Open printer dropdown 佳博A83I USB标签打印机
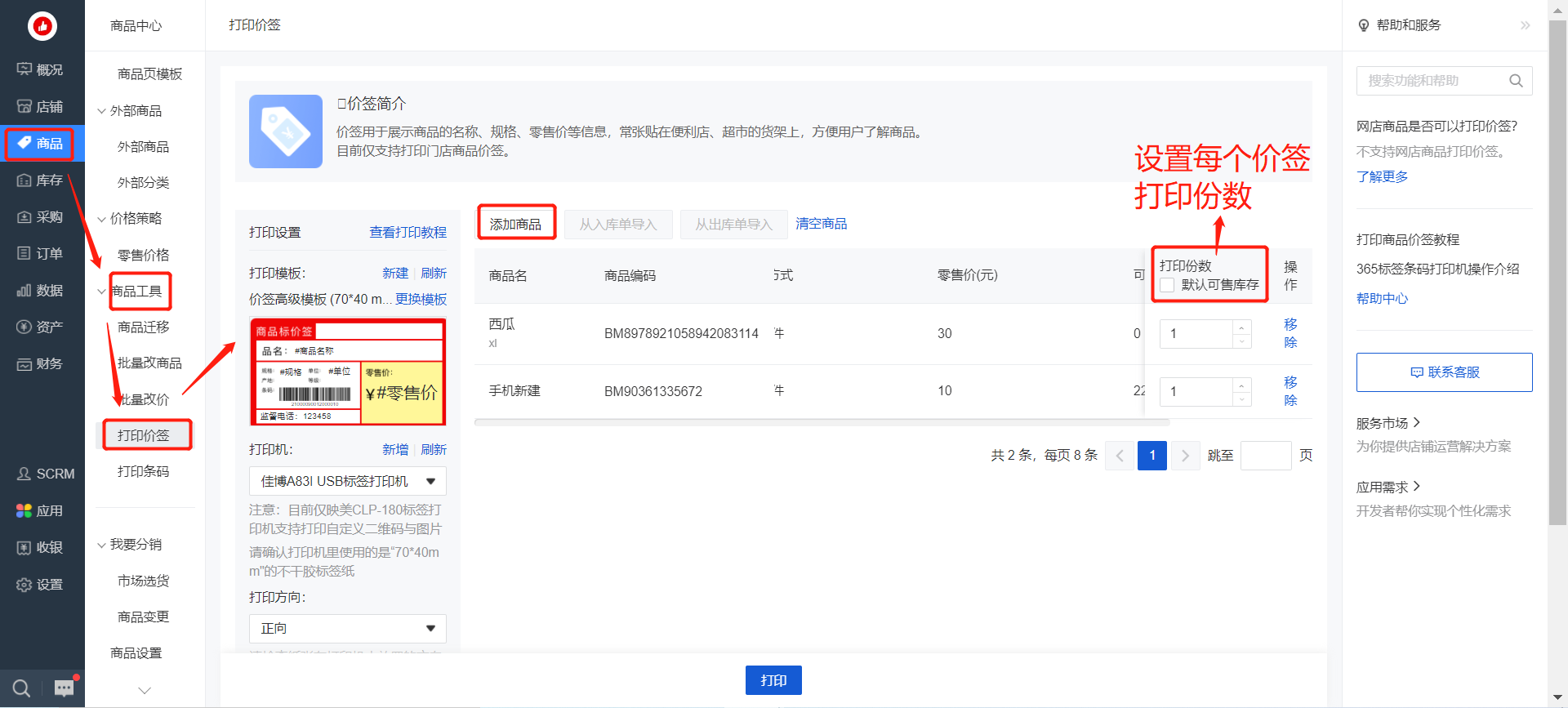 (348, 481)
